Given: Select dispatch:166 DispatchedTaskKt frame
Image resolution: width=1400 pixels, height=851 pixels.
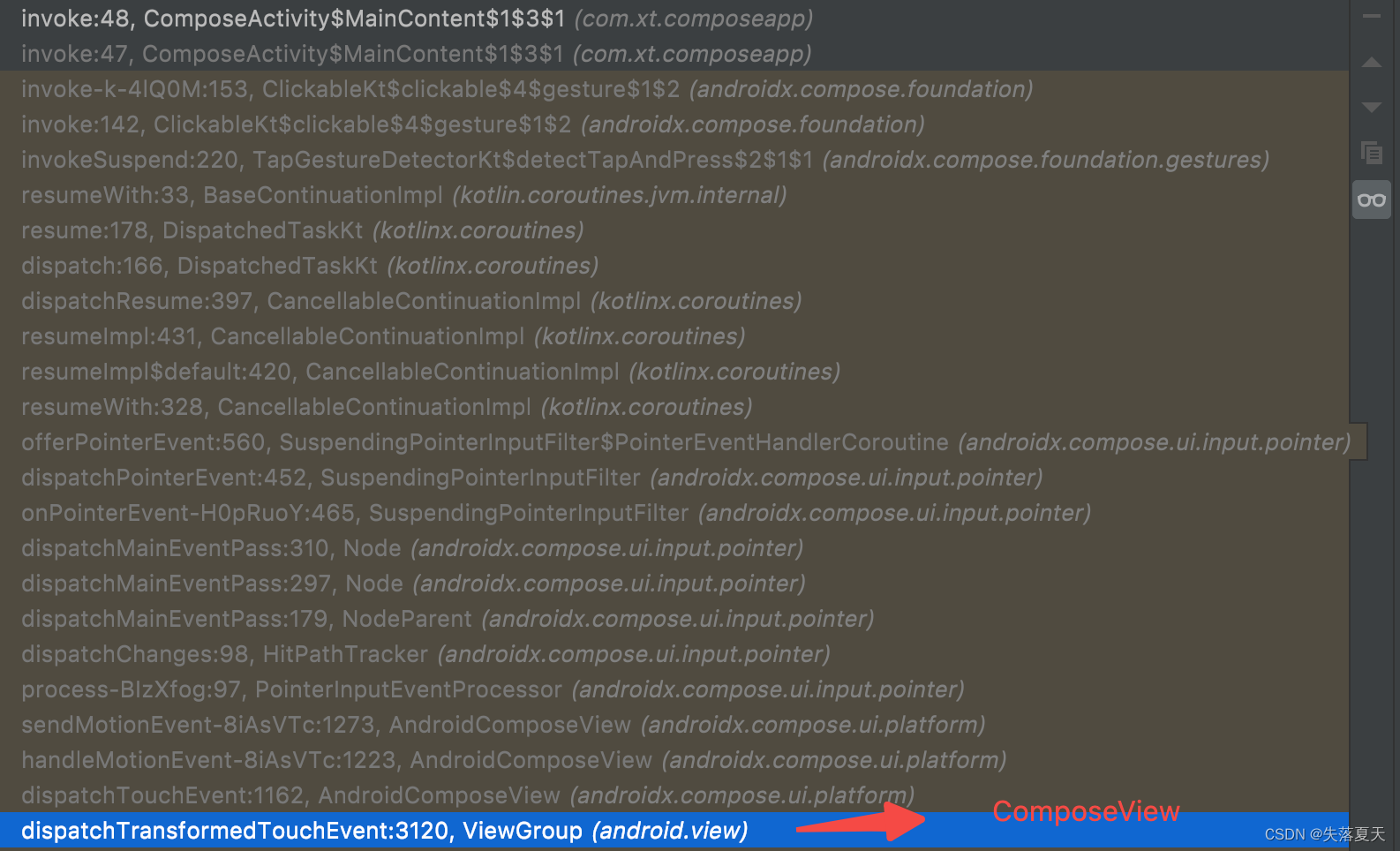Looking at the screenshot, I should [x=674, y=265].
